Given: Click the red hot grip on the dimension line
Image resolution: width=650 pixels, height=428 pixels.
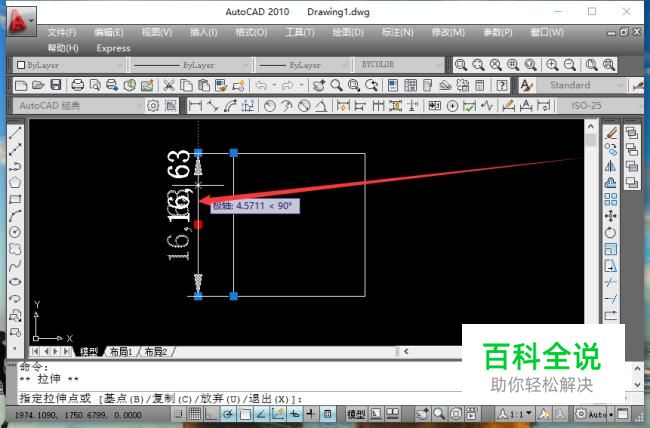Looking at the screenshot, I should [198, 224].
